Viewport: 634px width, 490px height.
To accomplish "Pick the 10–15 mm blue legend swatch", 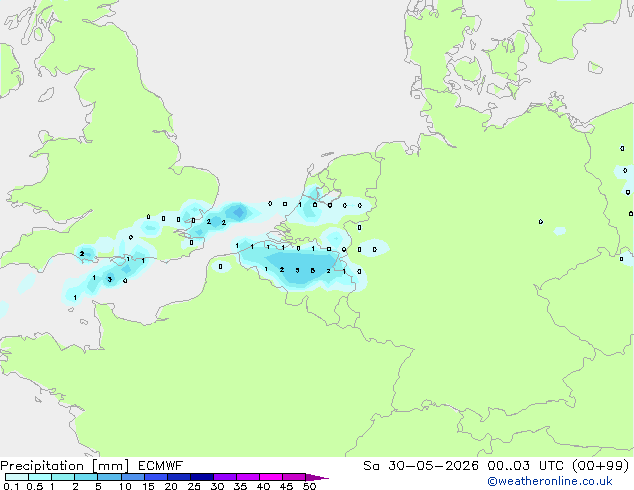I will tap(132, 477).
